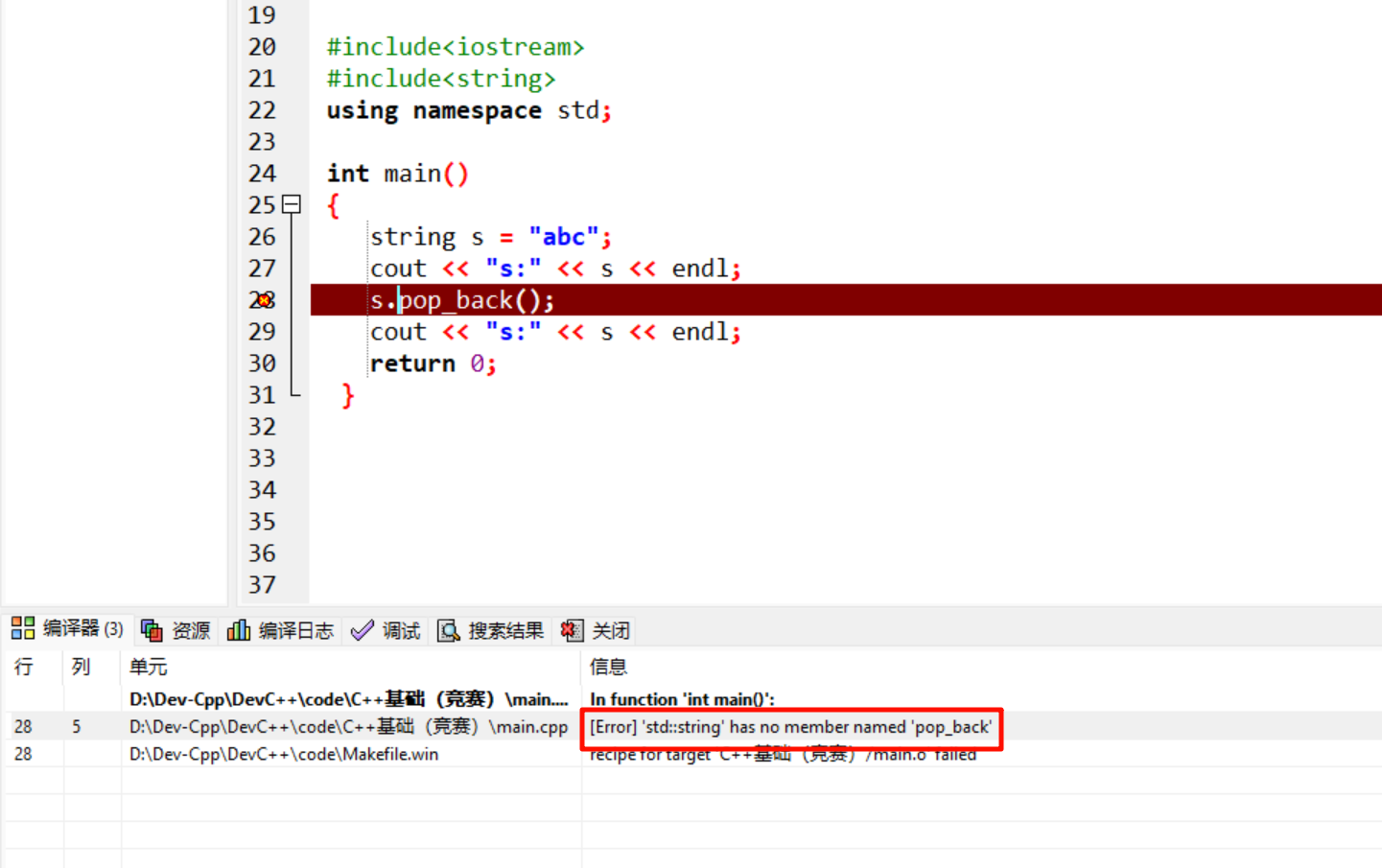Click line number 37 in the gutter

point(262,585)
